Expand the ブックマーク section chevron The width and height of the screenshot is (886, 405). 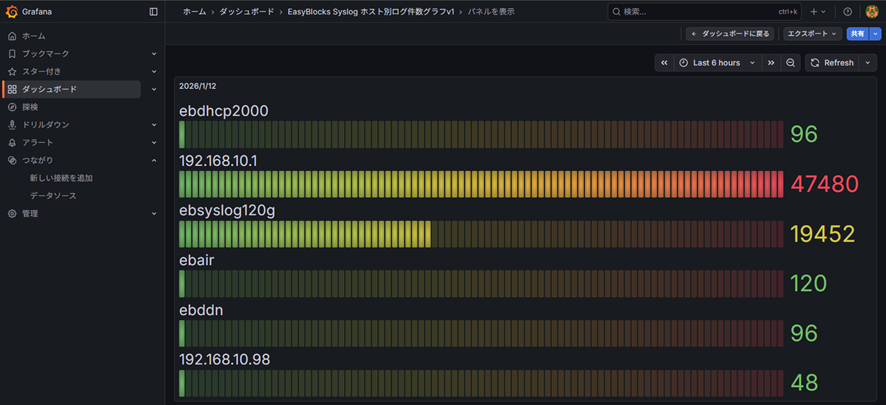[154, 54]
